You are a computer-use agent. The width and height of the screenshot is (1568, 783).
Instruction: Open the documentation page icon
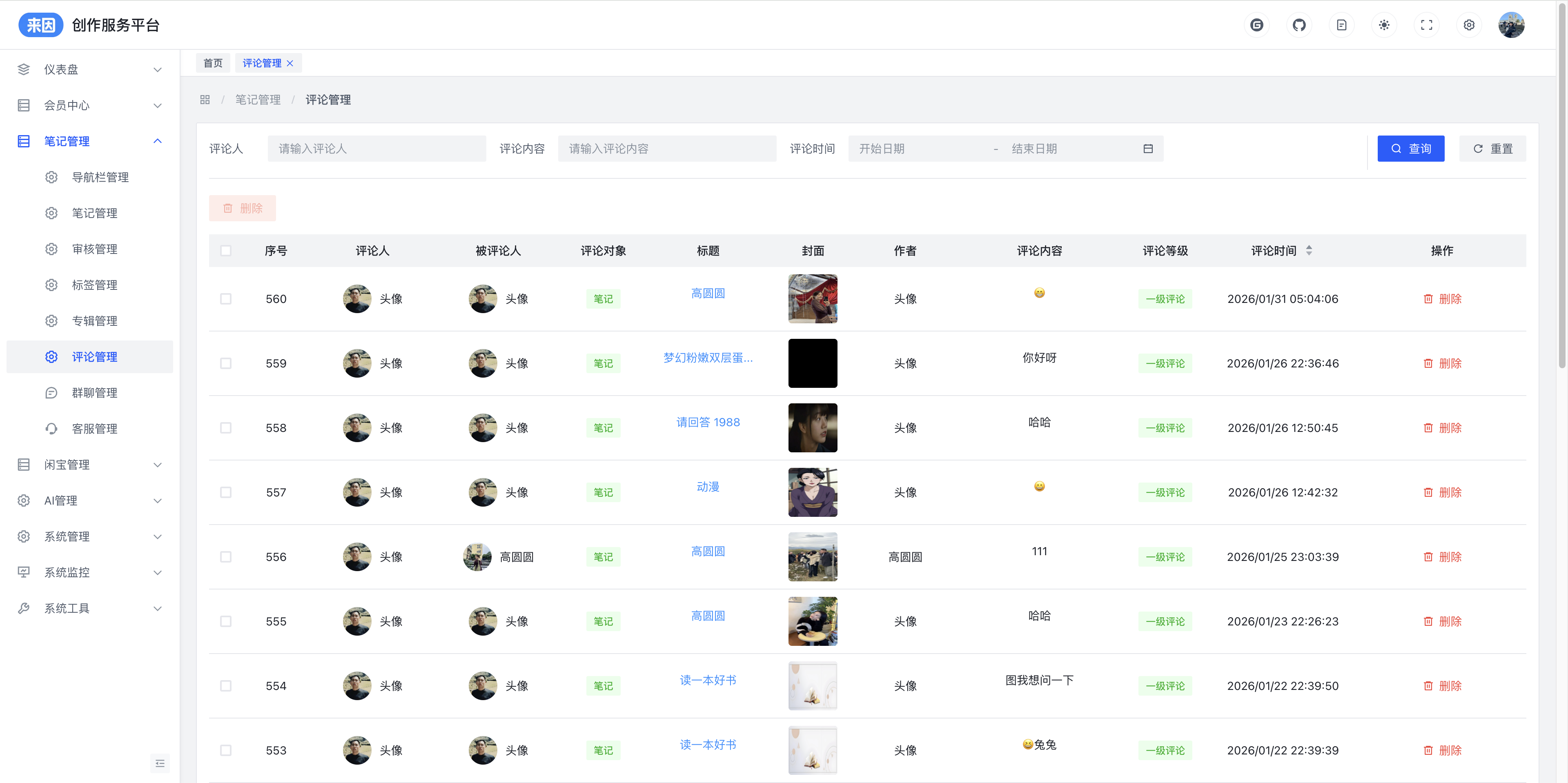(1341, 25)
